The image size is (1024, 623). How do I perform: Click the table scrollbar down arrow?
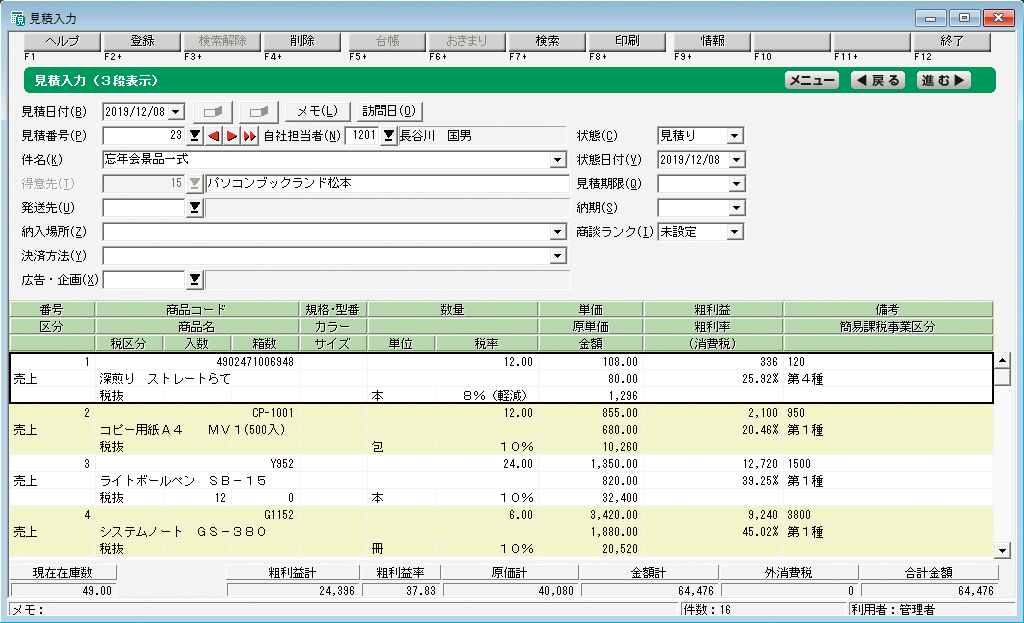[x=1002, y=551]
